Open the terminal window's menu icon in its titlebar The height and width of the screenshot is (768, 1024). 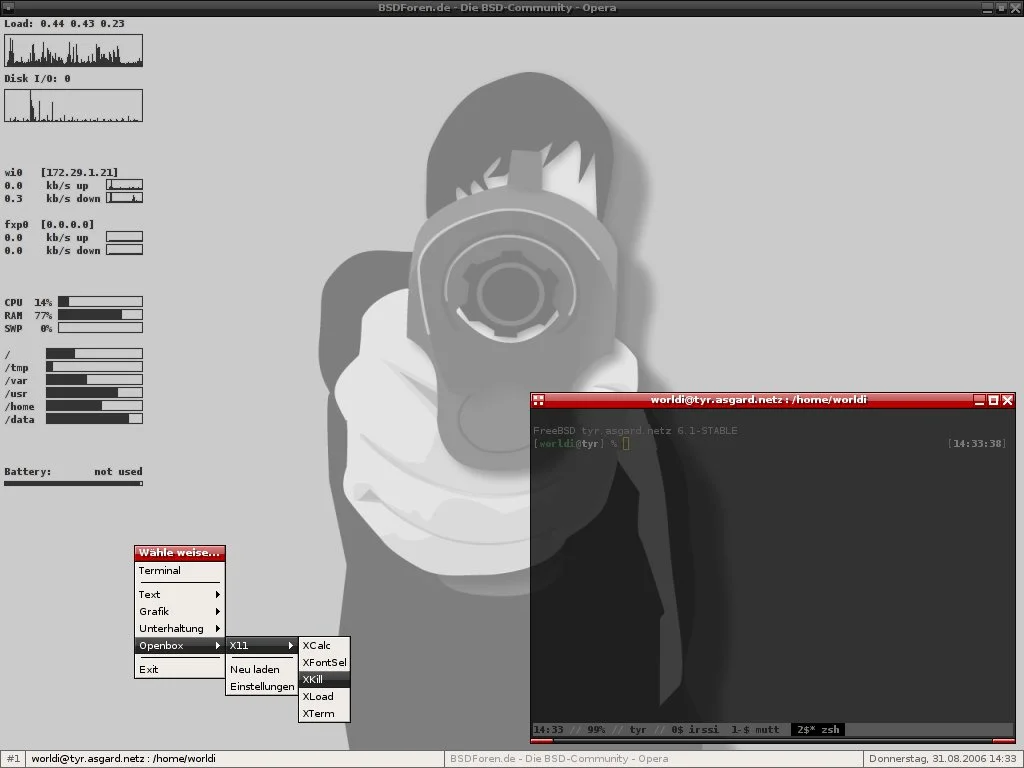pos(538,400)
